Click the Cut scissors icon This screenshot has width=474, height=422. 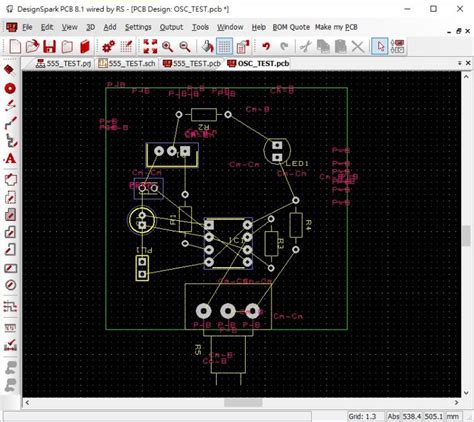[x=305, y=47]
